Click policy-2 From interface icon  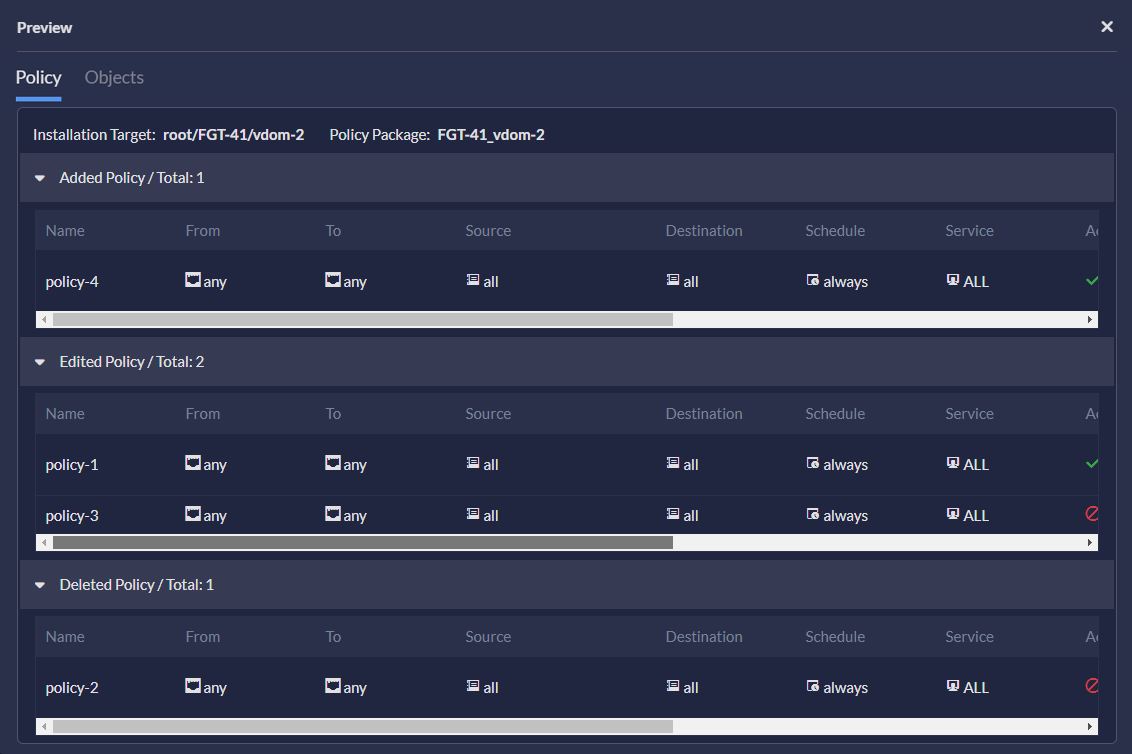tap(193, 685)
